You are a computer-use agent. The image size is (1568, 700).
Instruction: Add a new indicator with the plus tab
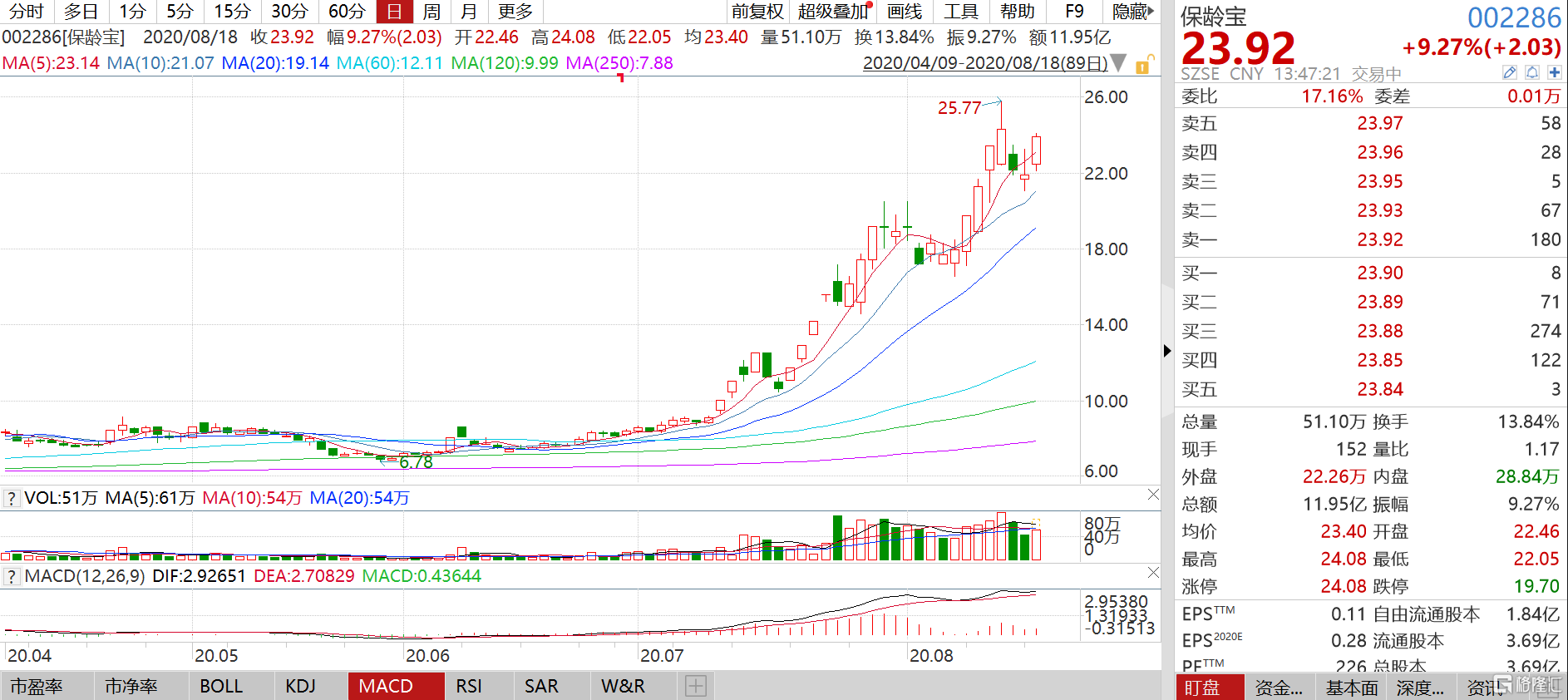coord(696,686)
